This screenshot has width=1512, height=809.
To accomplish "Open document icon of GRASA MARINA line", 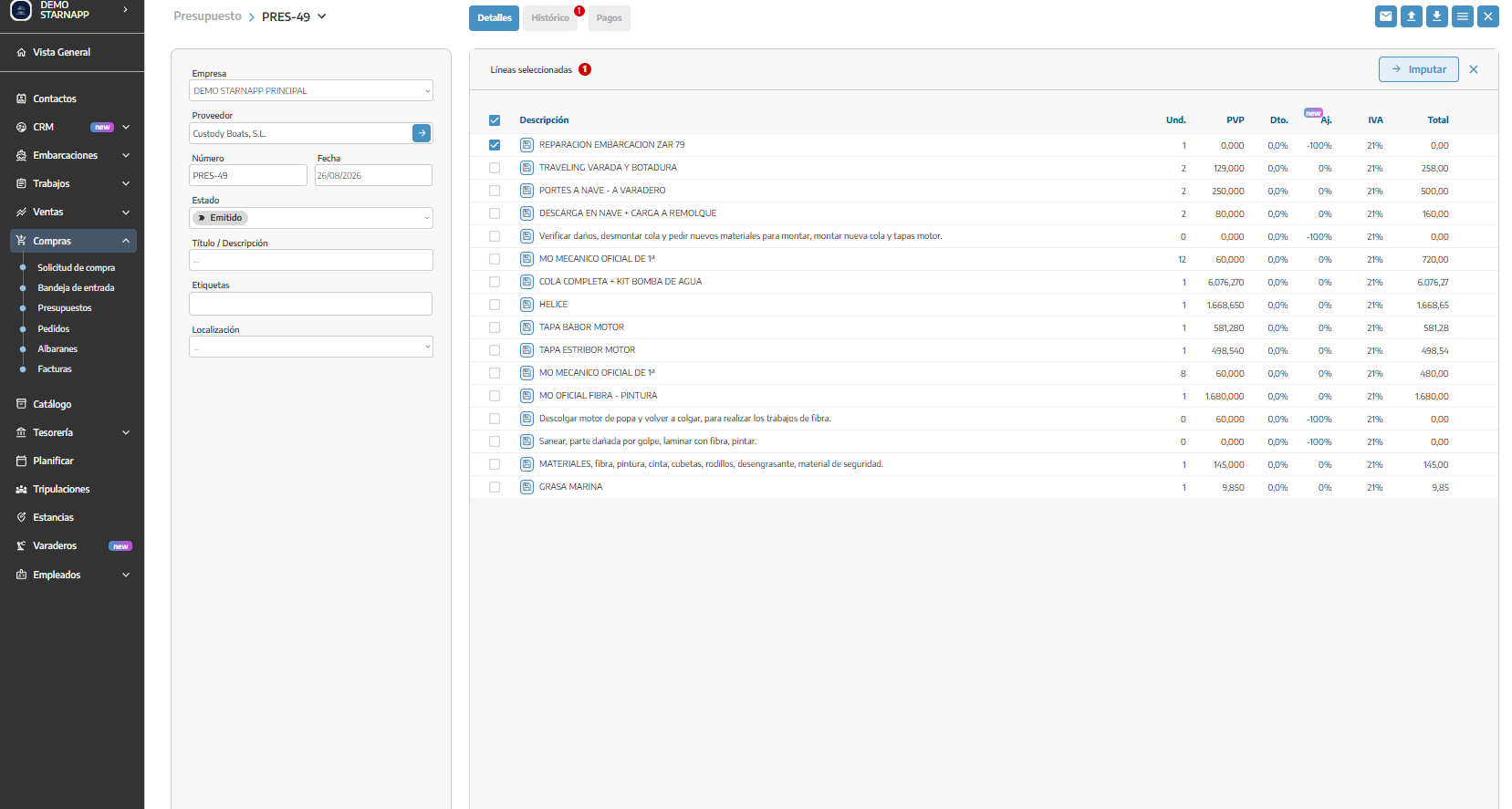I will (x=527, y=487).
